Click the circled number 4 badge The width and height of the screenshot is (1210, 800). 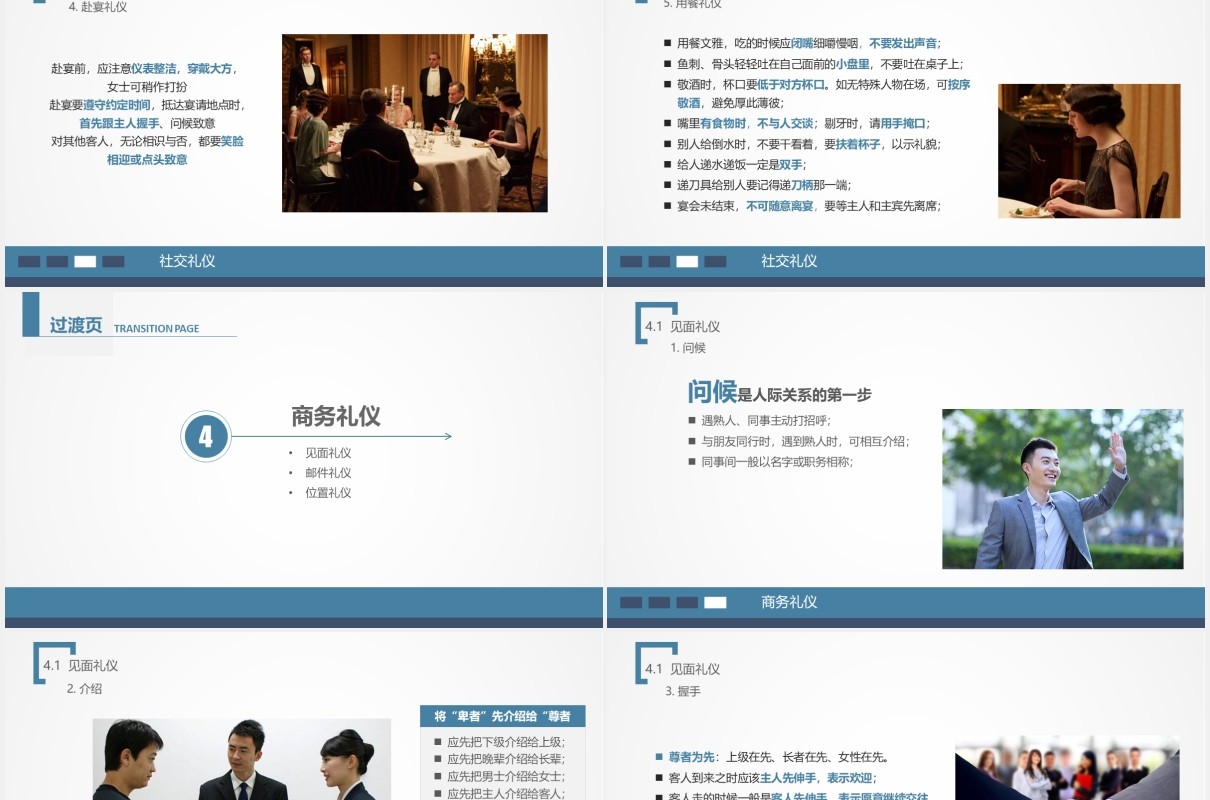[206, 436]
